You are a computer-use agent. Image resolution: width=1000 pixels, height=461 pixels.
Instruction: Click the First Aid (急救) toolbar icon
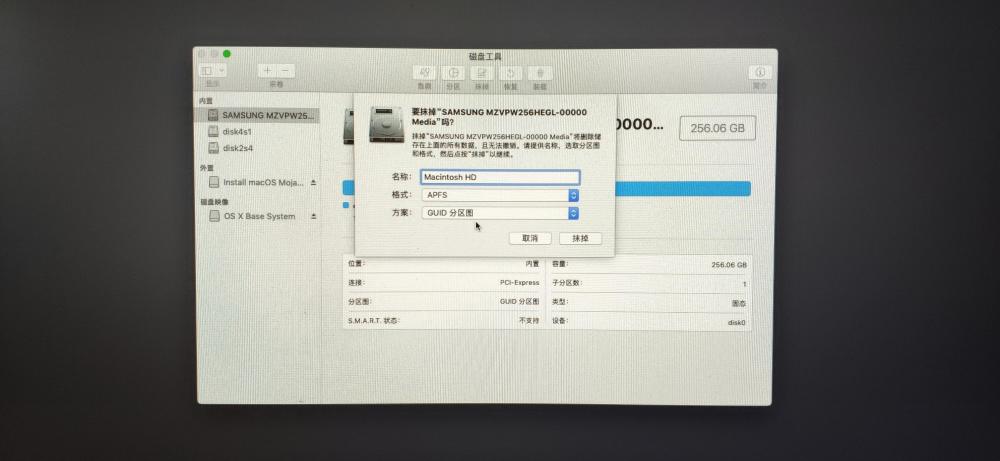point(424,73)
